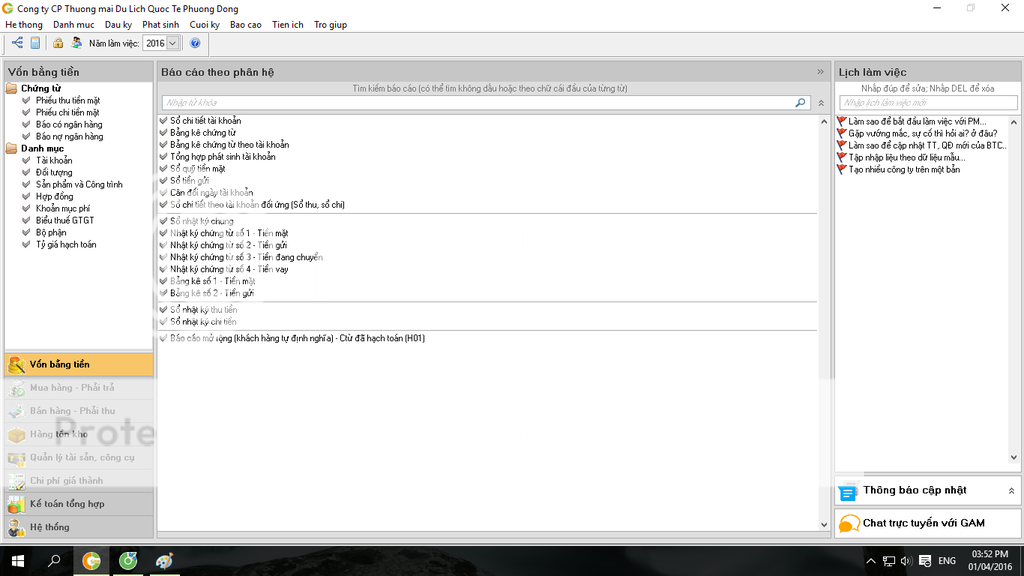Collapse the Thông báo cập nhật panel
The height and width of the screenshot is (576, 1024).
1011,491
